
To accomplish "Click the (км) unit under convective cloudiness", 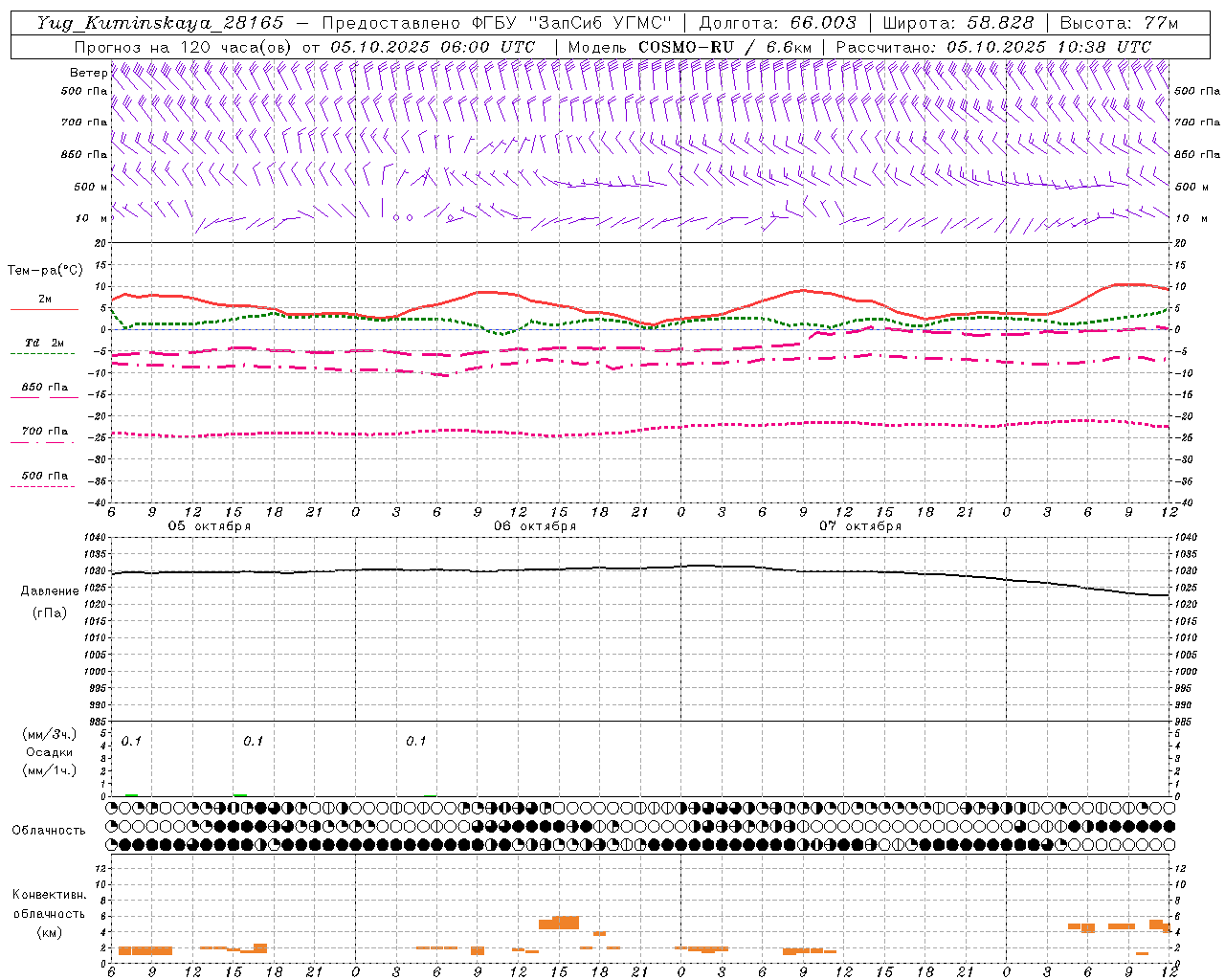I will (x=50, y=931).
